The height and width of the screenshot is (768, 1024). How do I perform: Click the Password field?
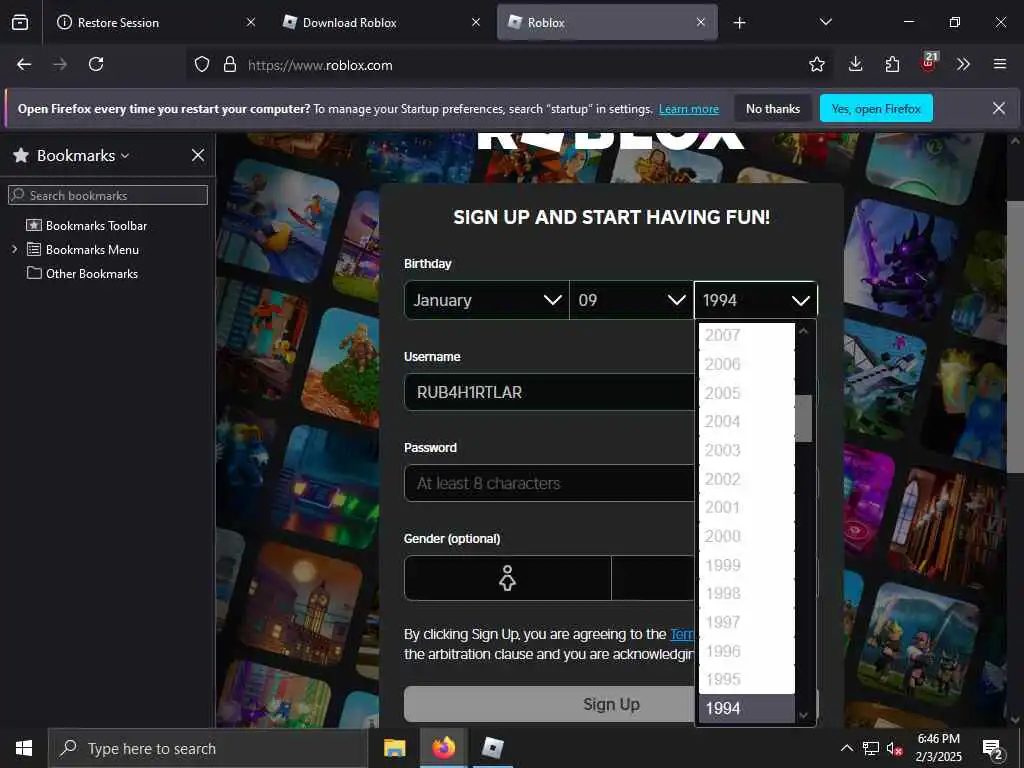(x=549, y=483)
